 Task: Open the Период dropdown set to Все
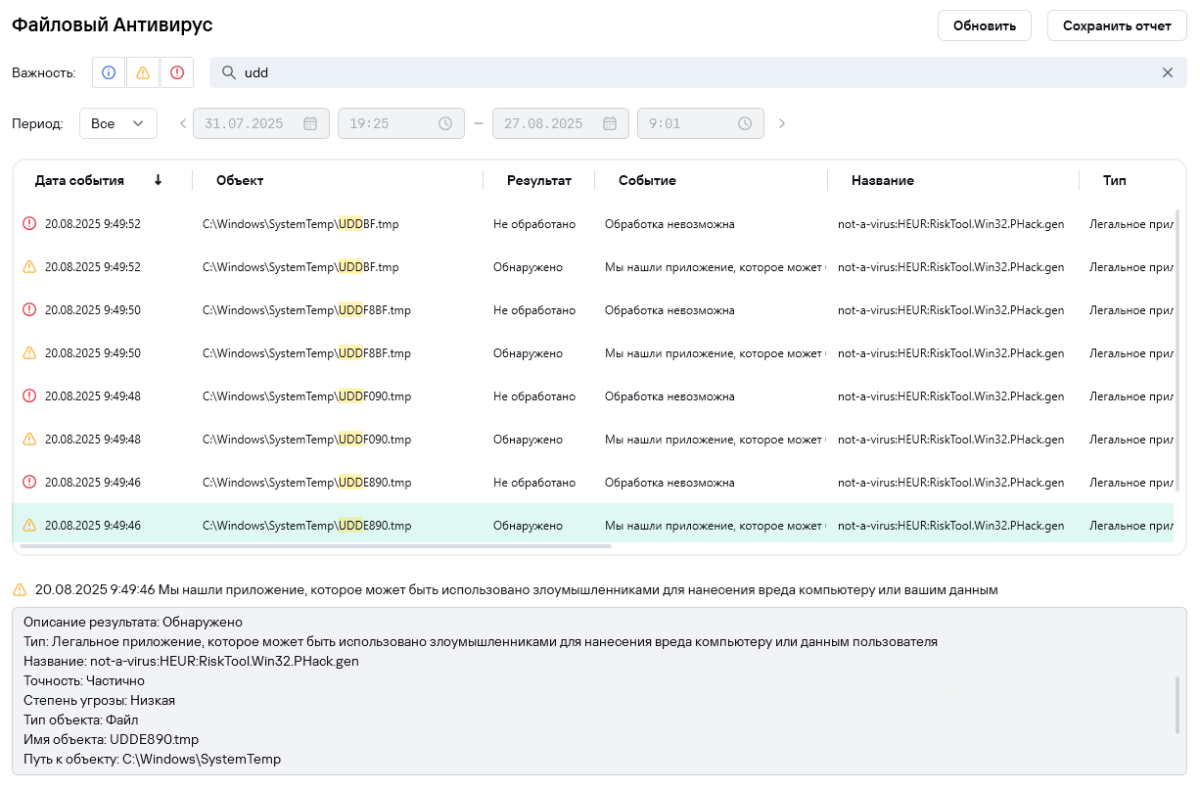[118, 124]
